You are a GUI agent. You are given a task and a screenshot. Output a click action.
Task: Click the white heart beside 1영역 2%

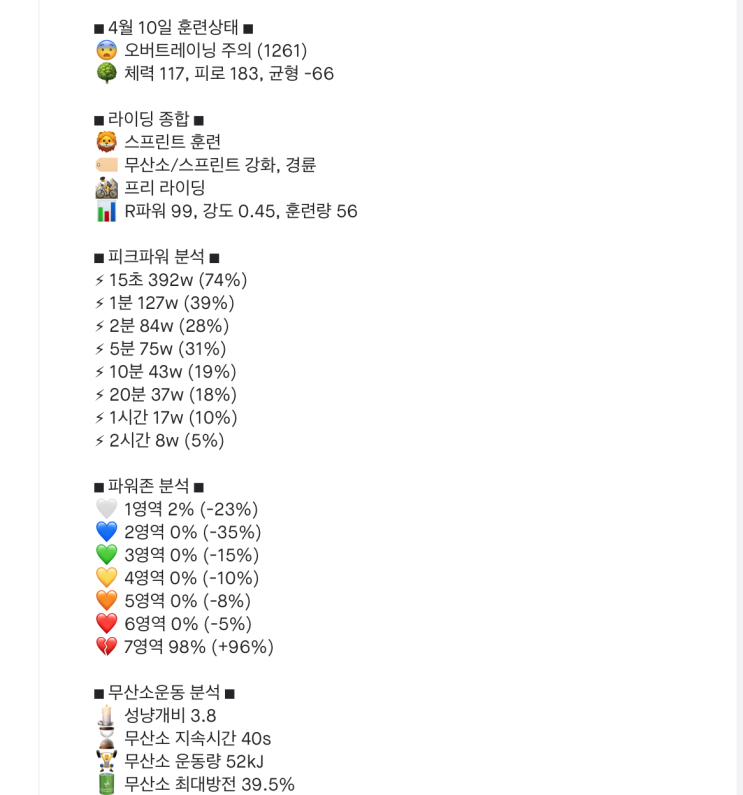tap(106, 509)
